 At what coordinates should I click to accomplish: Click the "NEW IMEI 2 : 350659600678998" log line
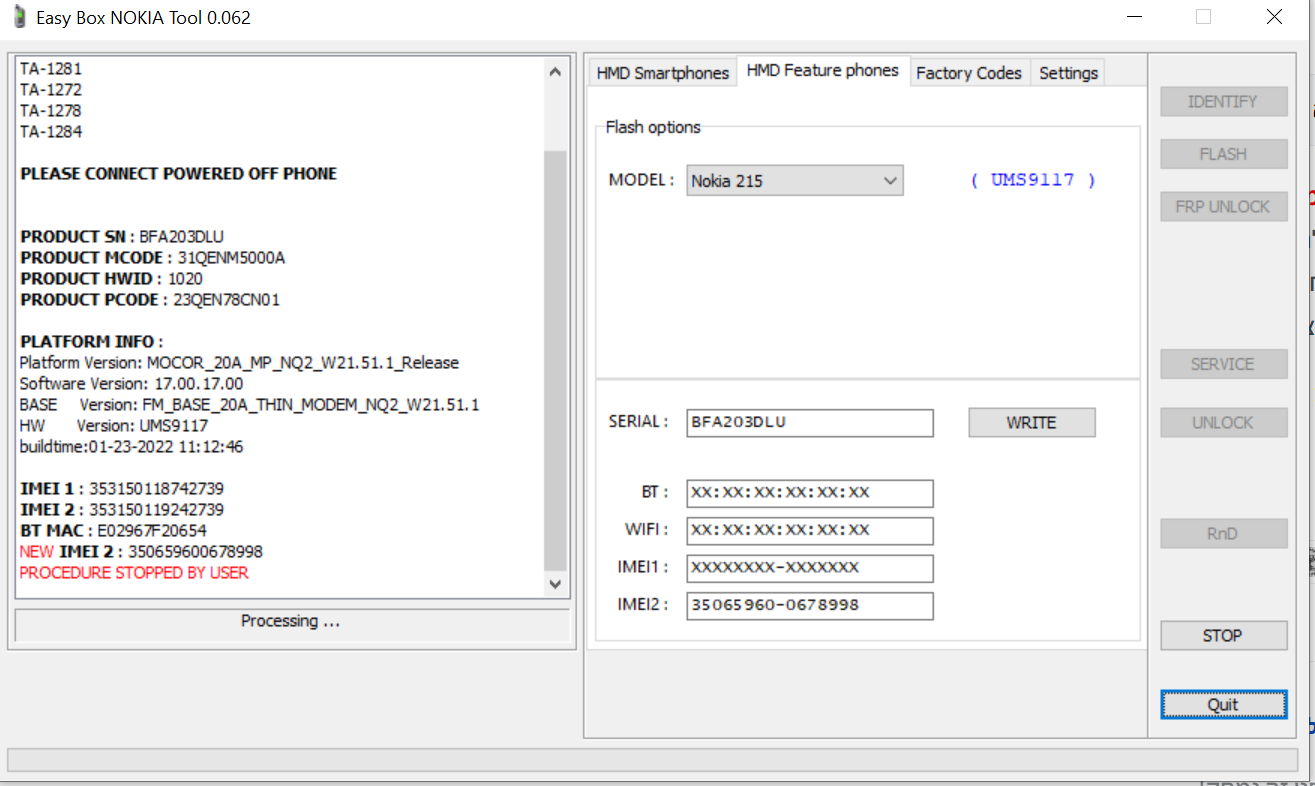141,552
